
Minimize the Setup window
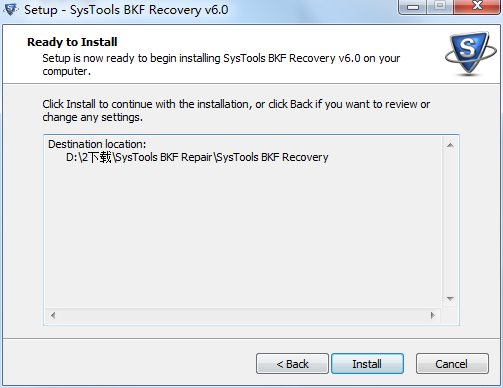click(x=413, y=7)
